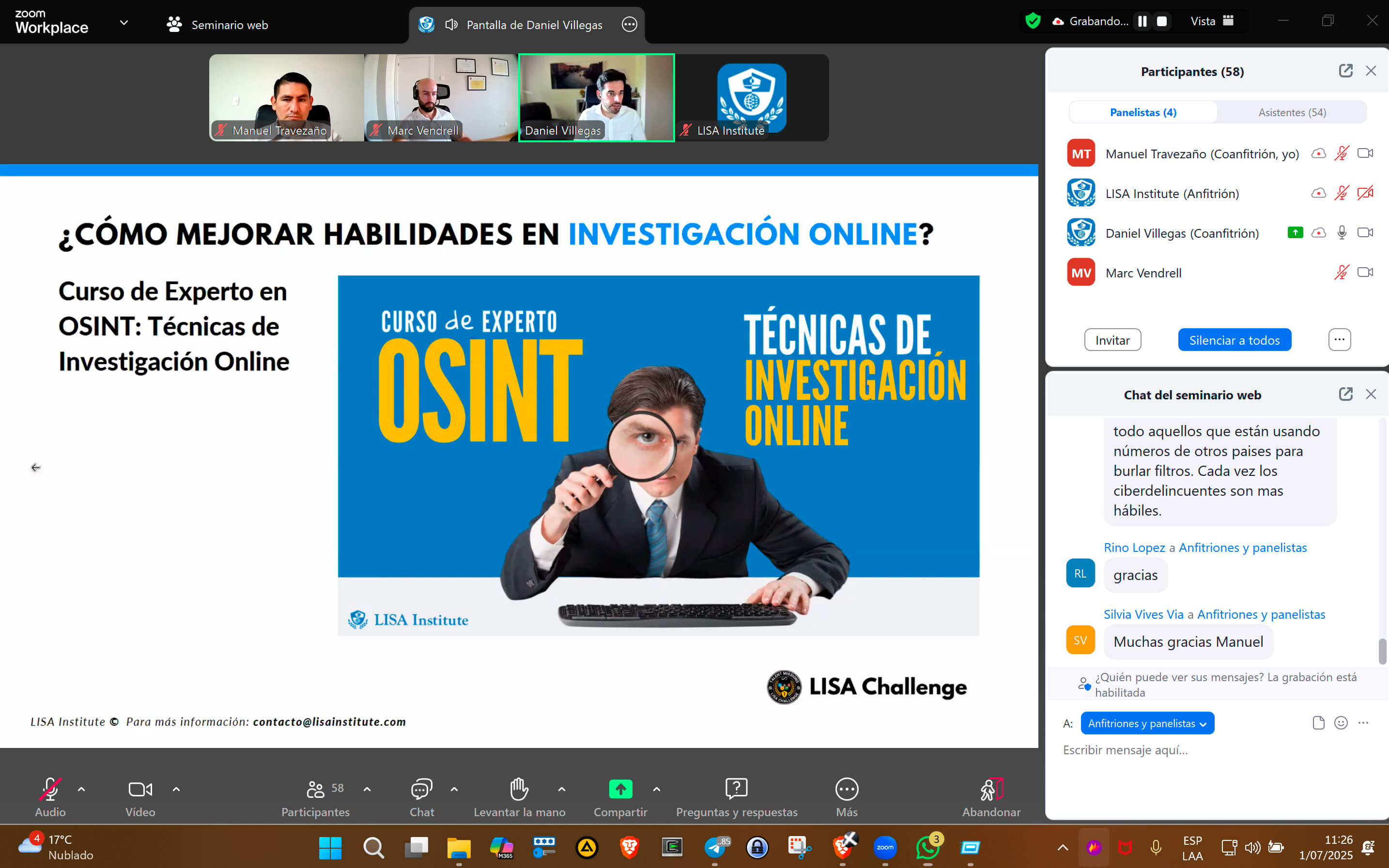The image size is (1389, 868).
Task: Click the Seminario web label
Action: click(x=230, y=25)
